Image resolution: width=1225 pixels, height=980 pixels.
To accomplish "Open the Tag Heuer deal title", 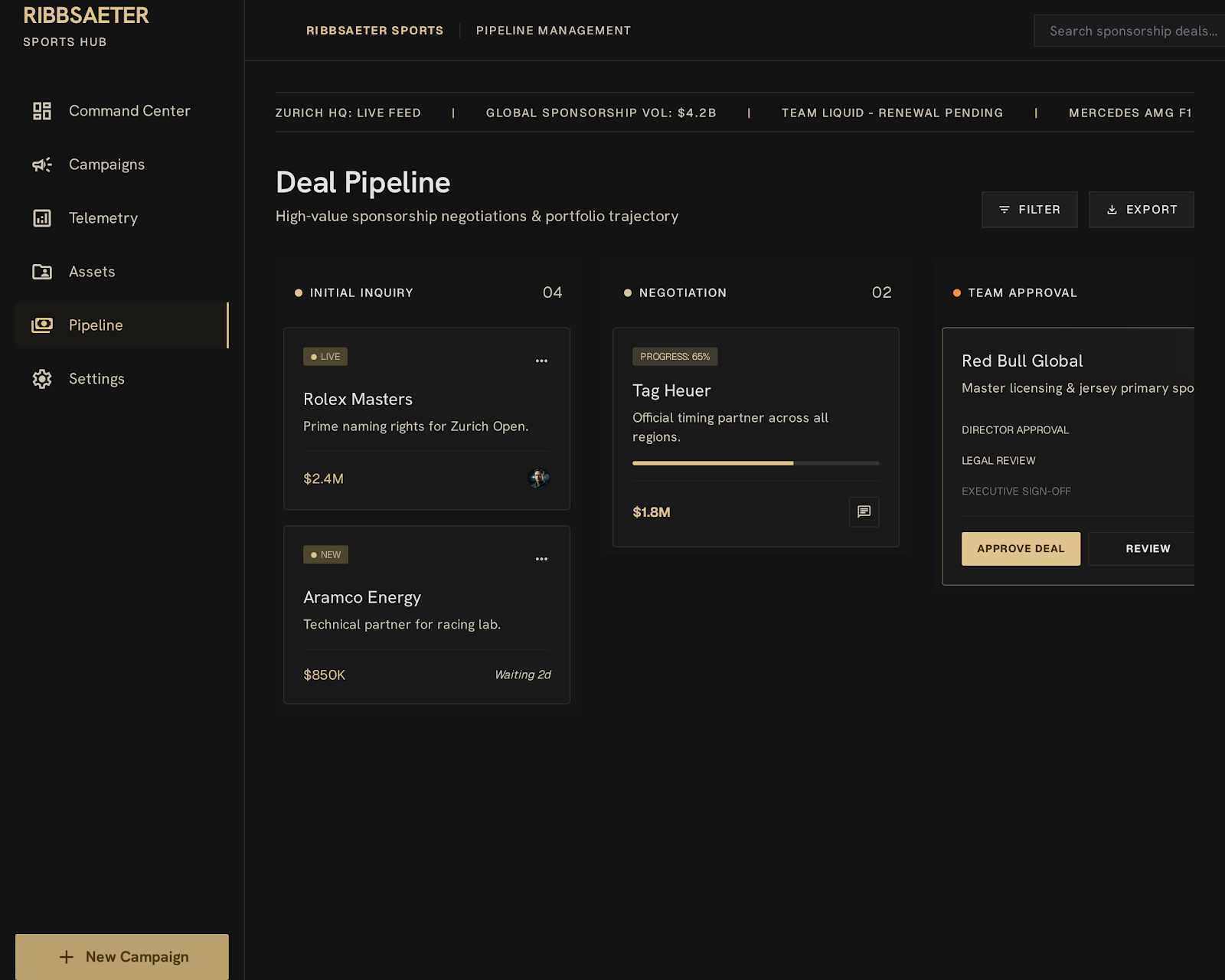I will [x=671, y=391].
